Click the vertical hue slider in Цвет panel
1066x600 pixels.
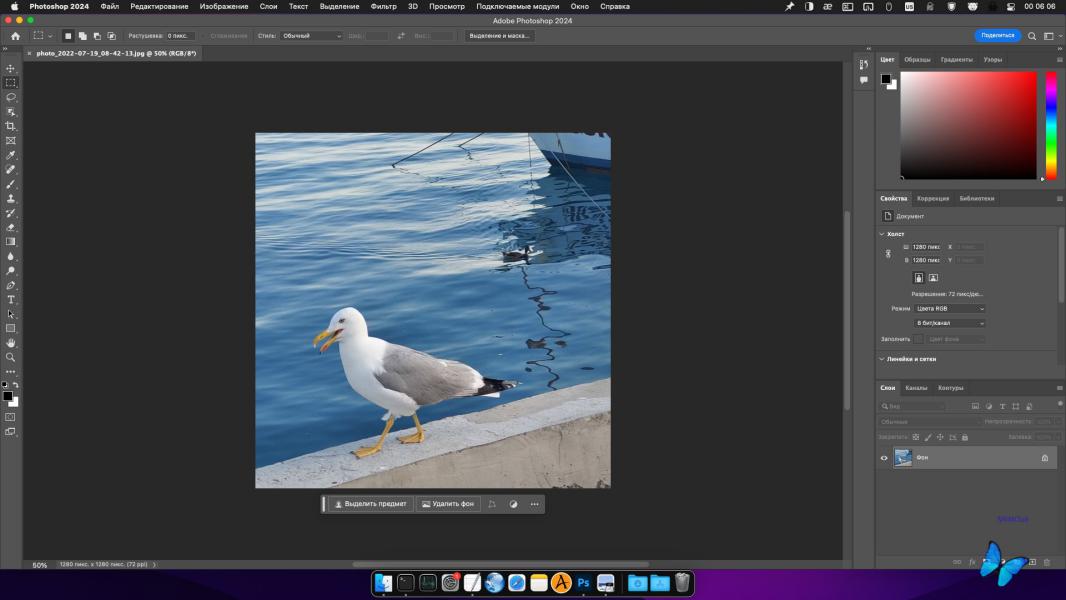click(1051, 125)
